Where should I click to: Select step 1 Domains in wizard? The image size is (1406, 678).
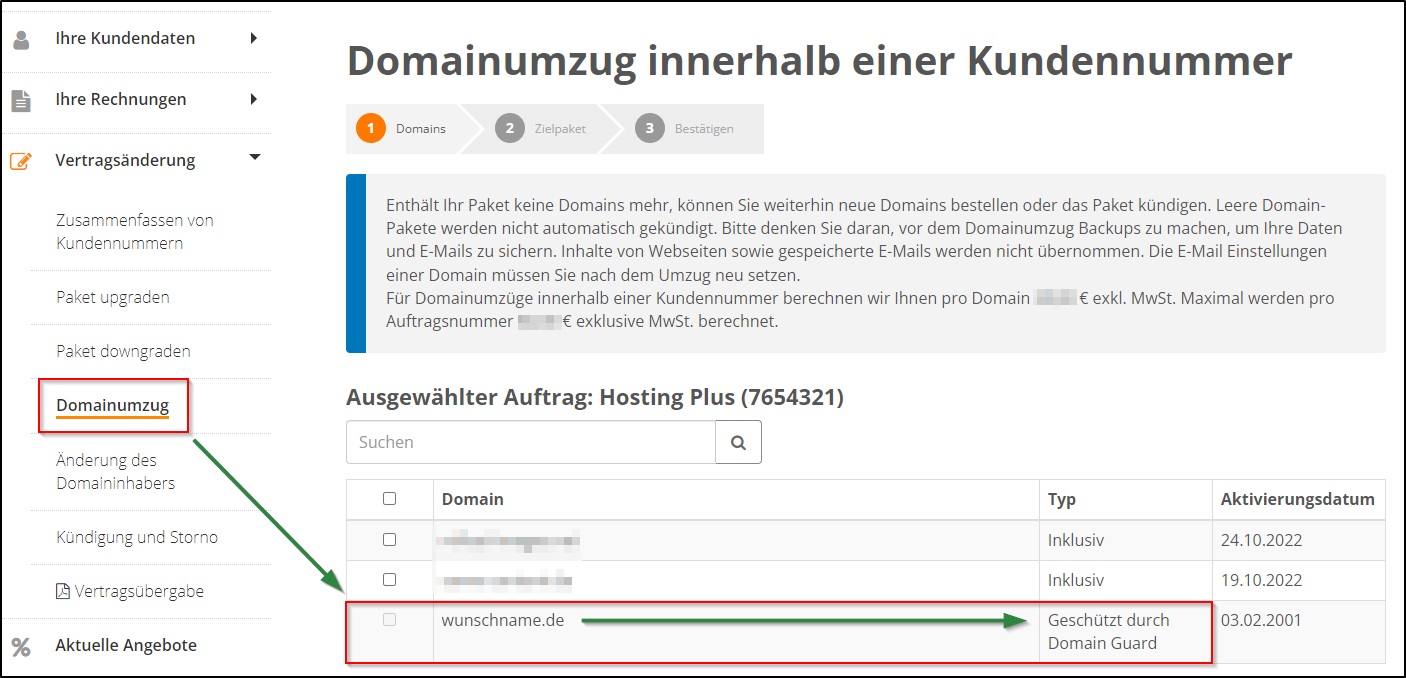coord(402,129)
